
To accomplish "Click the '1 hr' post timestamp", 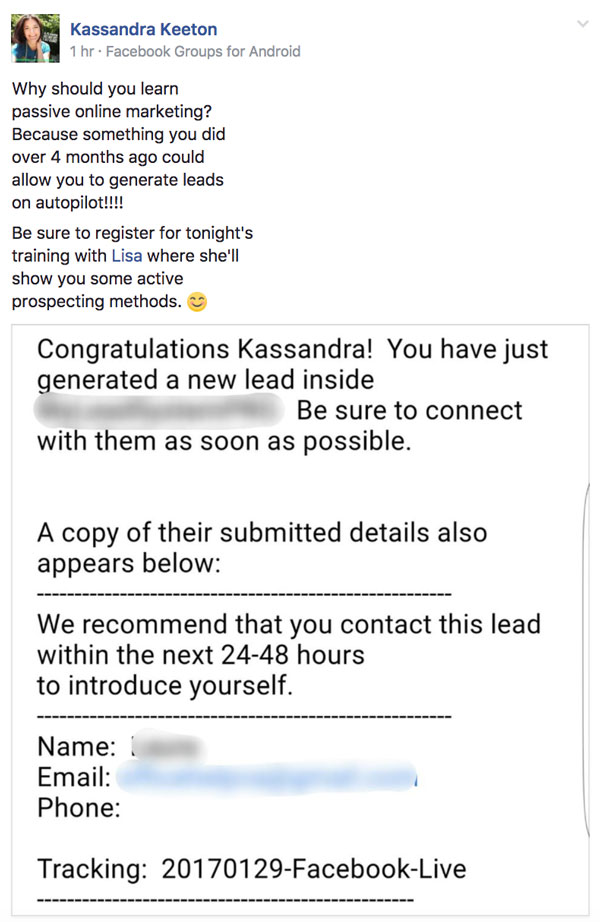I will coord(82,52).
